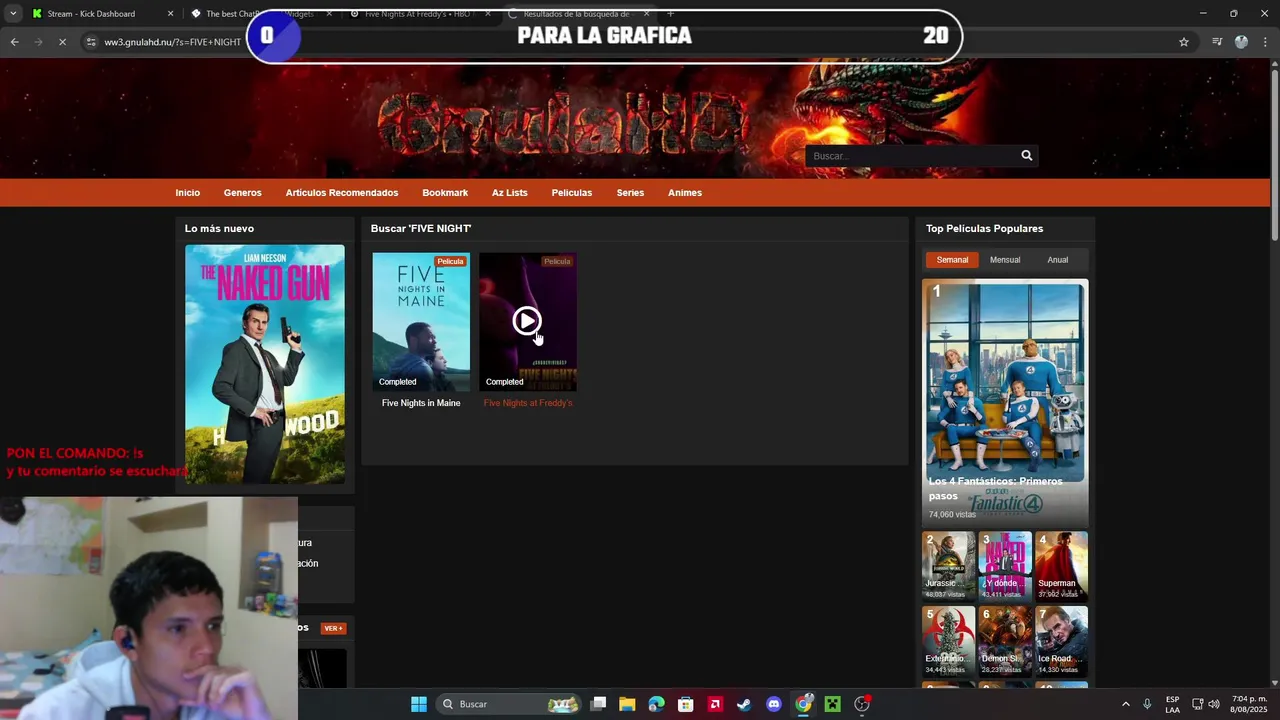This screenshot has height=720, width=1280.
Task: Open File Explorer from the taskbar
Action: coord(627,704)
